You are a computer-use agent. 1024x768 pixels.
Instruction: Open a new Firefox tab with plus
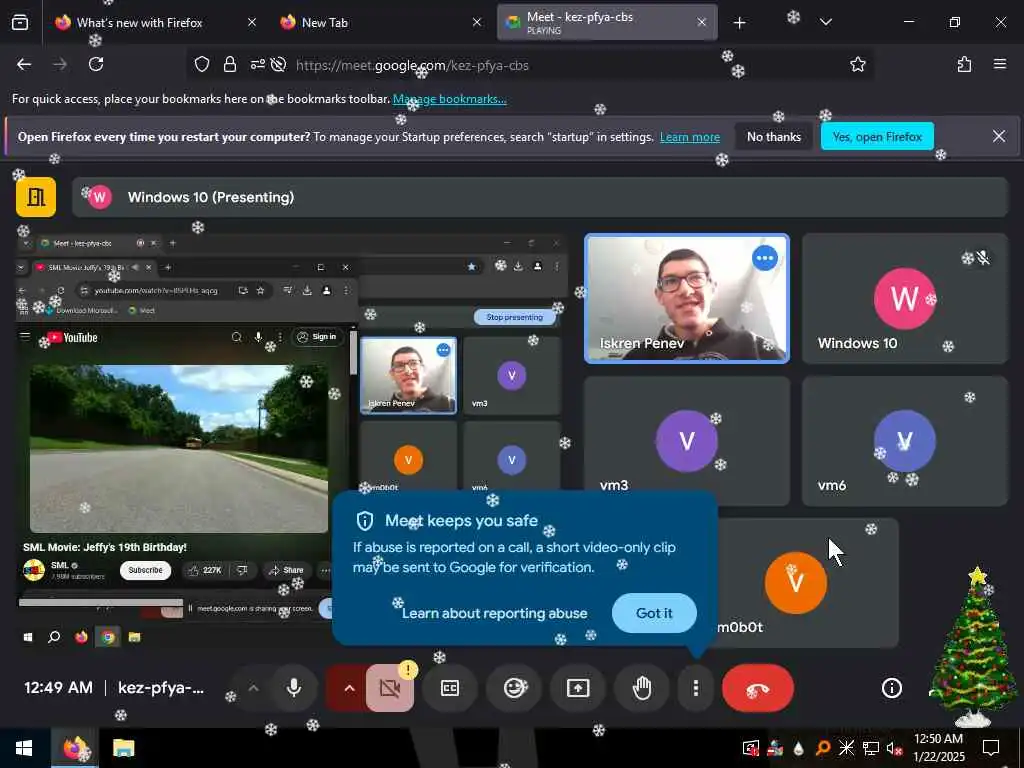coord(739,23)
